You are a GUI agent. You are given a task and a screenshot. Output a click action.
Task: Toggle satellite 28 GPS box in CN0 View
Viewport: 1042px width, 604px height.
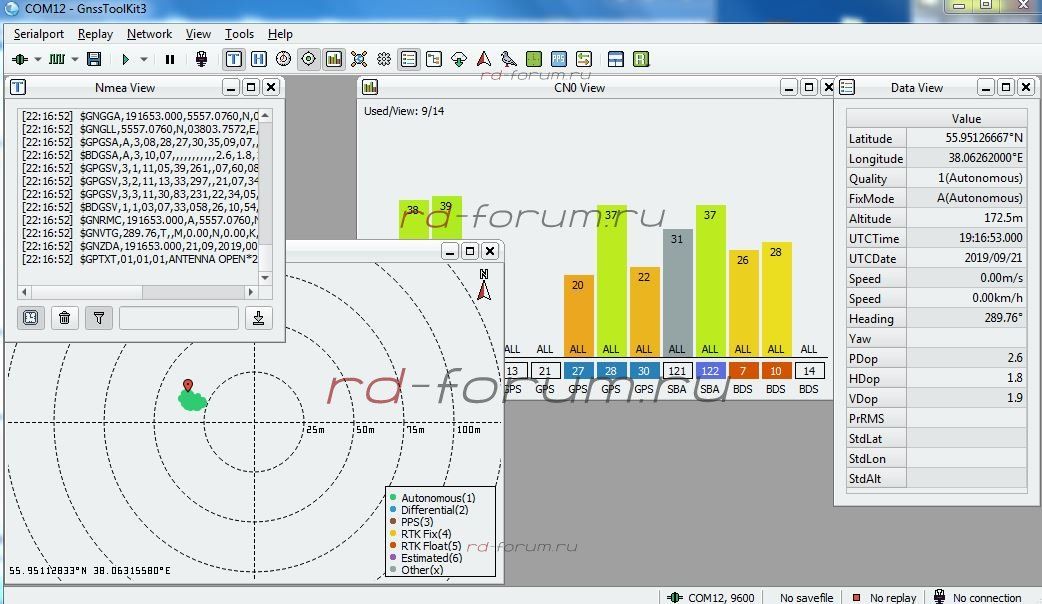611,371
